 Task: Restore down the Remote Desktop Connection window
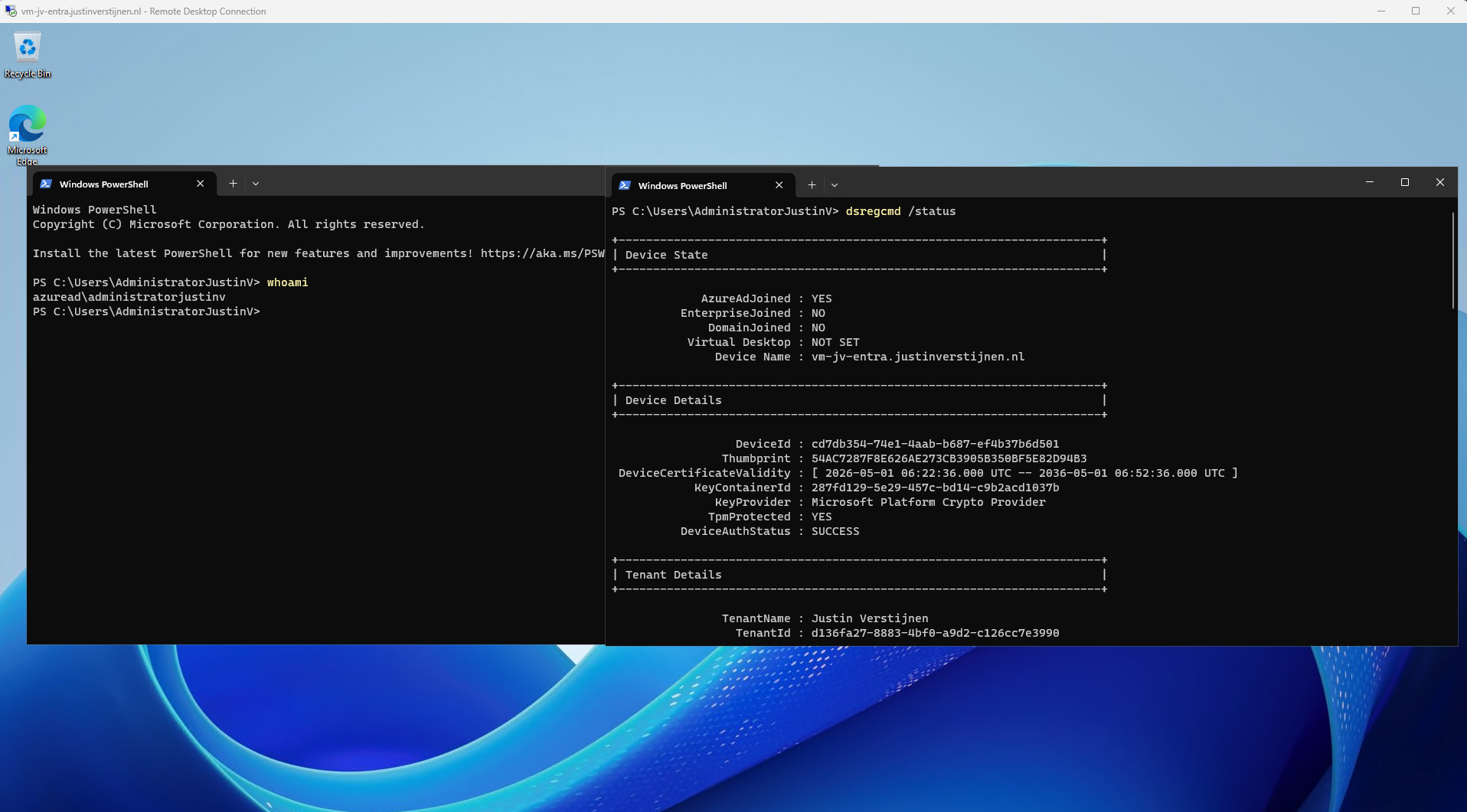coord(1416,11)
